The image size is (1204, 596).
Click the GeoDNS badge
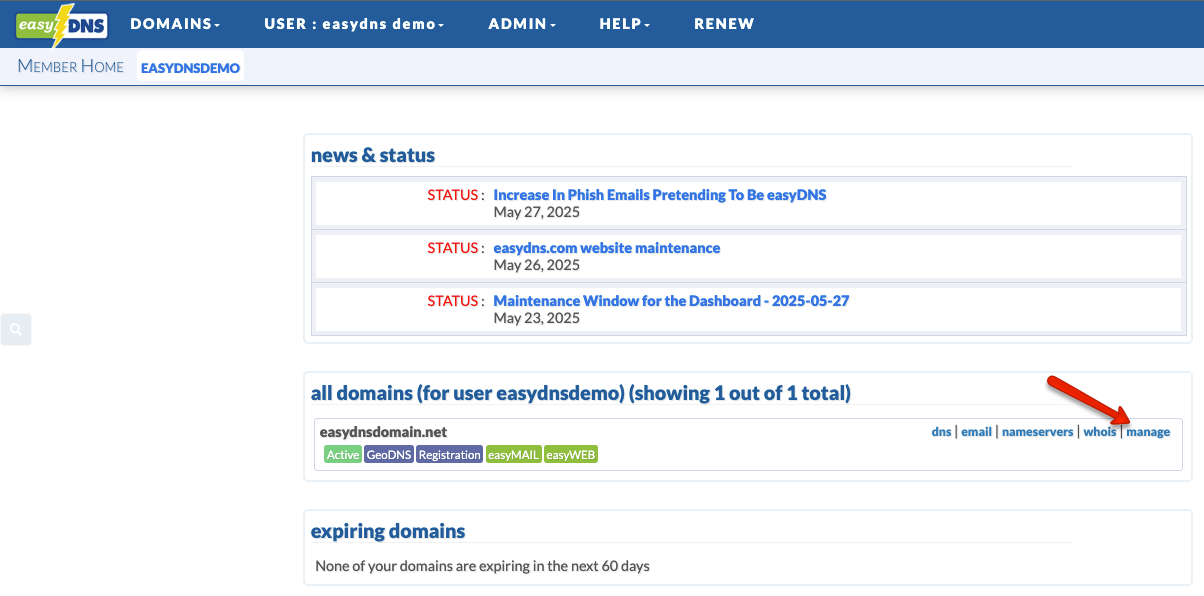pyautogui.click(x=389, y=455)
